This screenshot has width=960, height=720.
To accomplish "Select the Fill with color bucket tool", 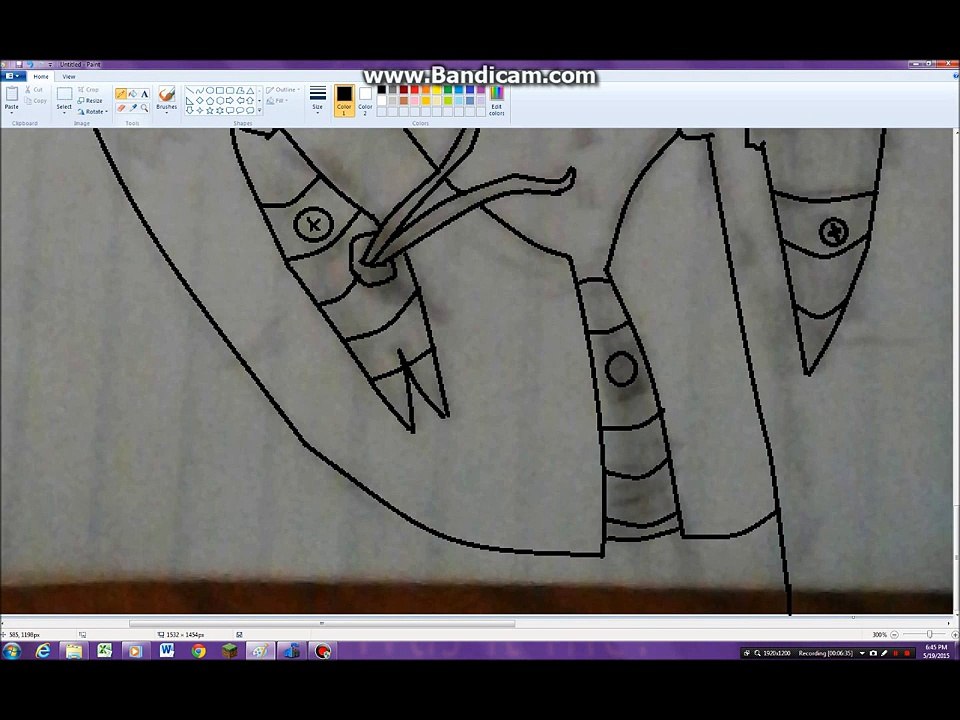I will (x=133, y=94).
